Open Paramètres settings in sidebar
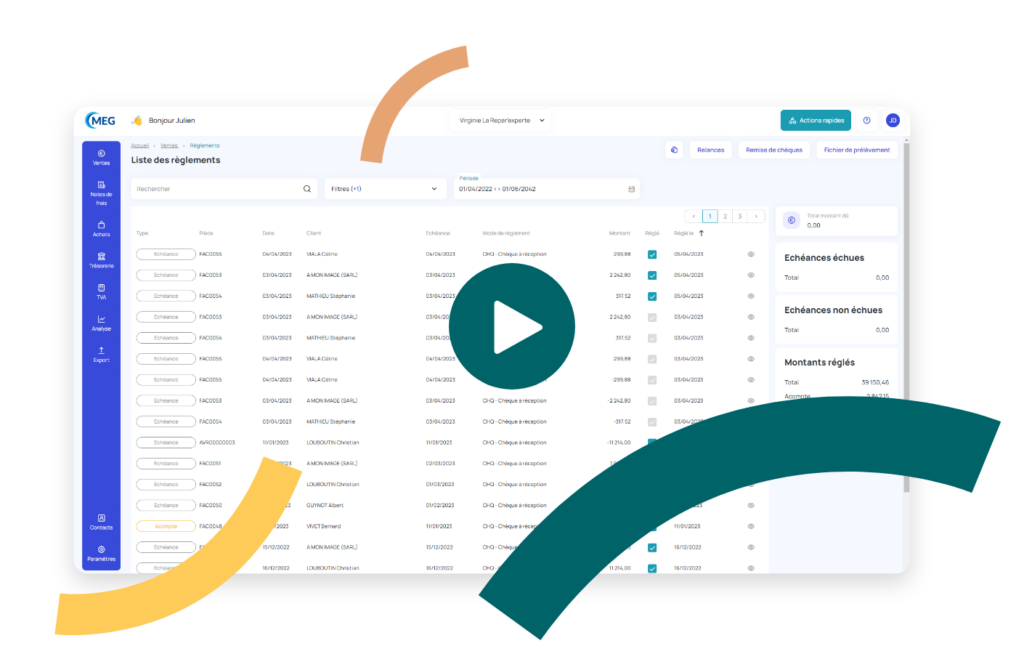This screenshot has height=654, width=1024. 101,553
